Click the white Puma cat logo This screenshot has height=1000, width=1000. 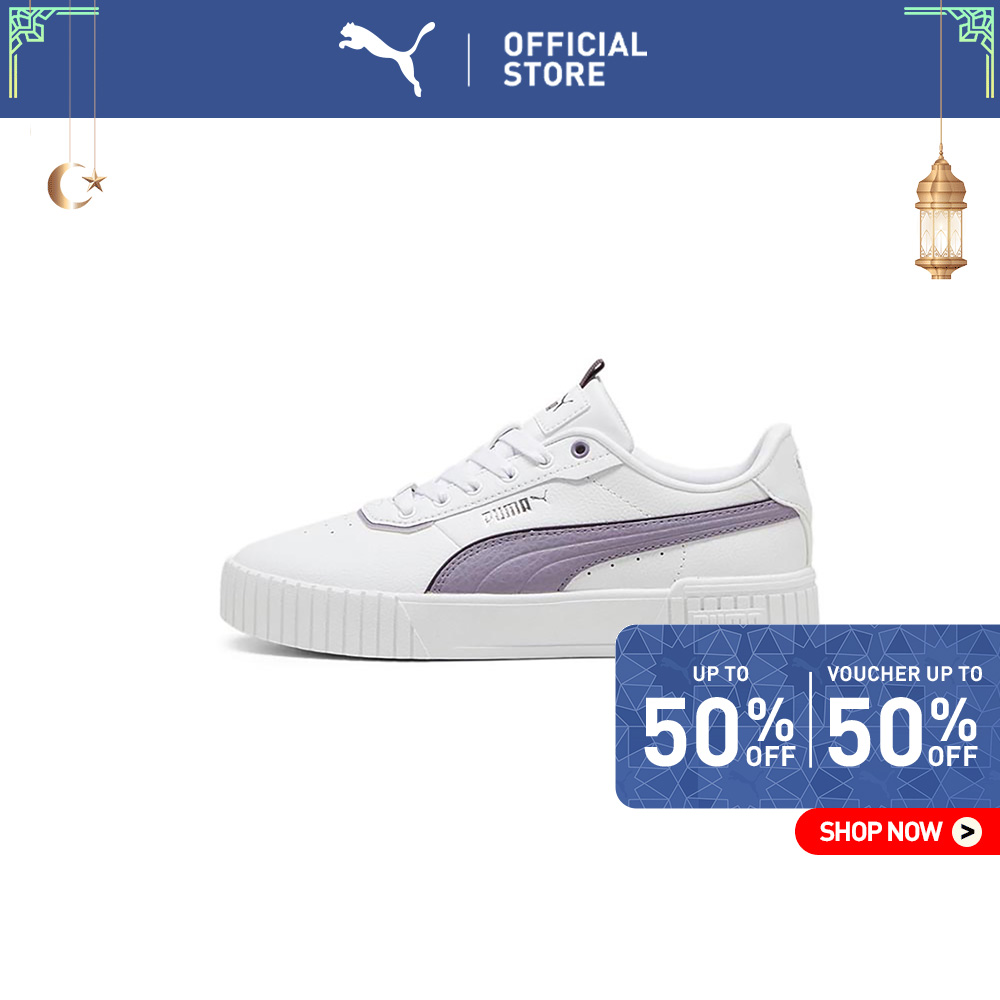pos(386,58)
